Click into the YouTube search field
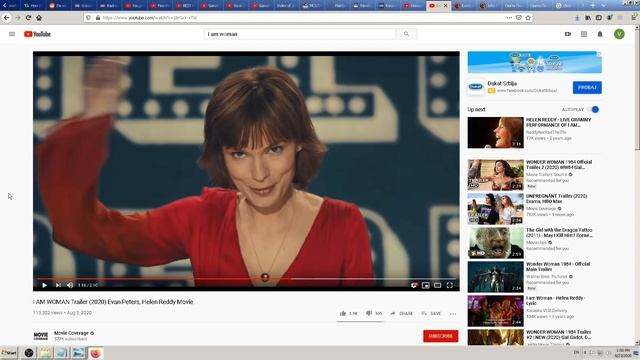Screen dimensions: 640x360 (x=300, y=34)
